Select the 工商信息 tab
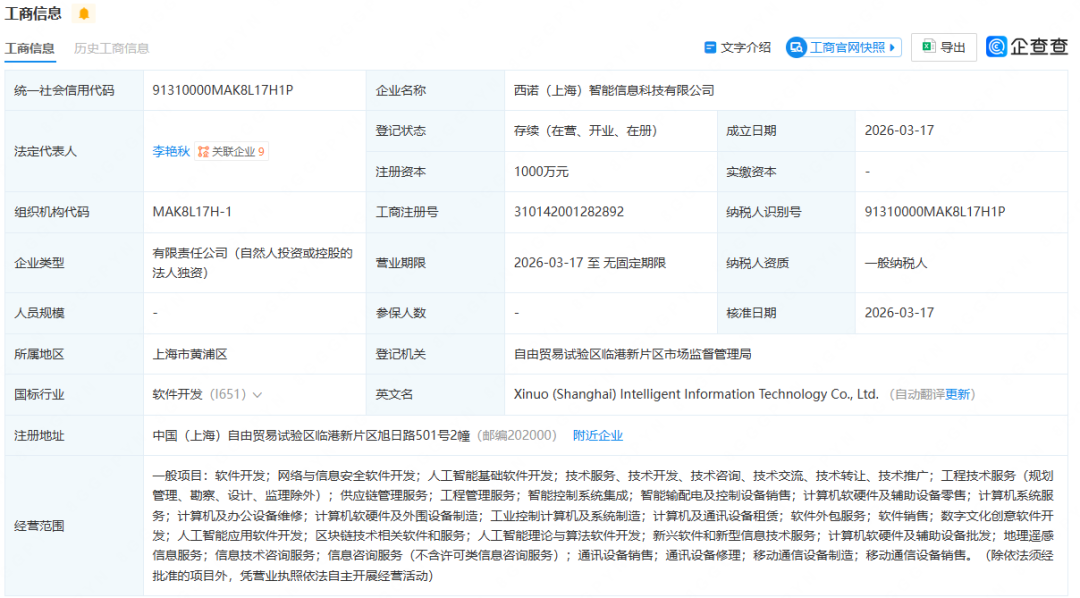Viewport: 1080px width, 598px height. tap(30, 48)
